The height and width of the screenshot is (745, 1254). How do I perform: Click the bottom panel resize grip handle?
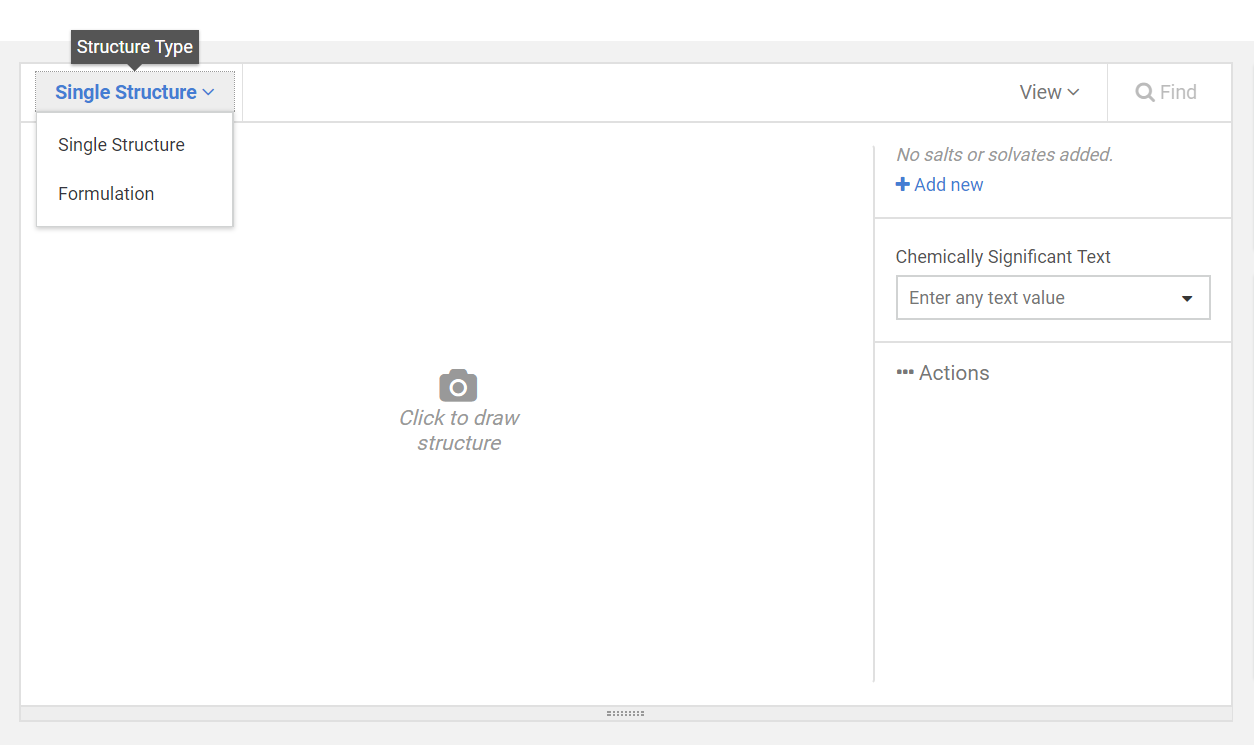coord(625,713)
